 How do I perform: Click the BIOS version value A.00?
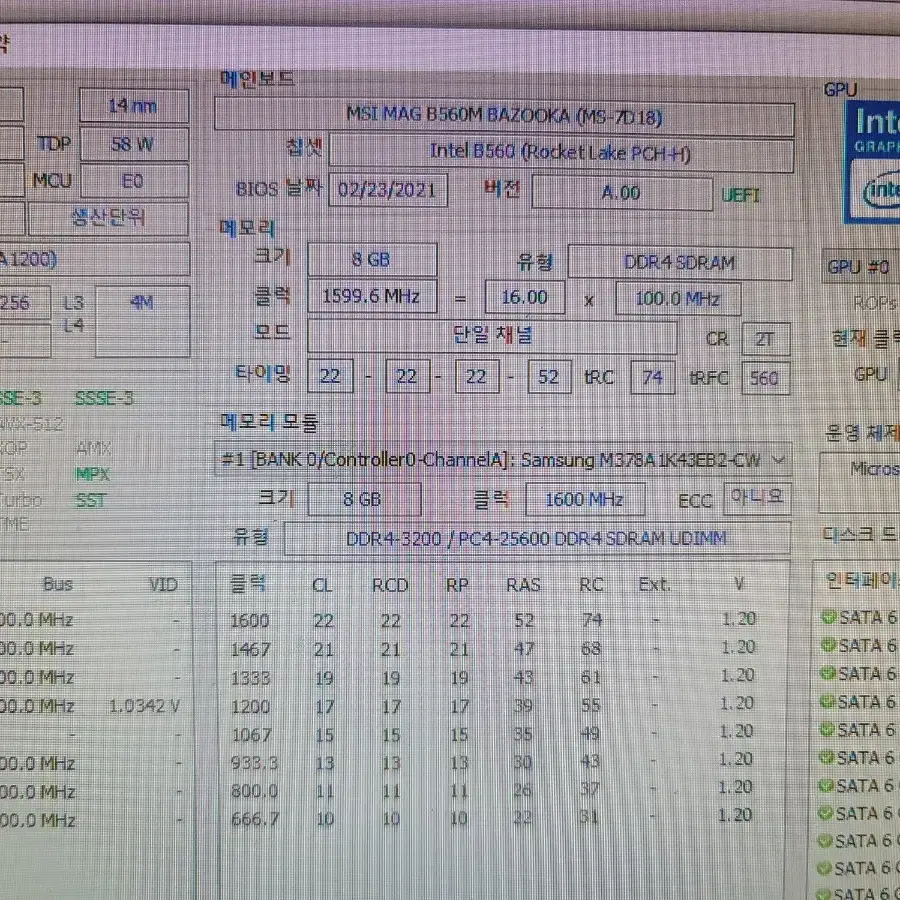(621, 192)
